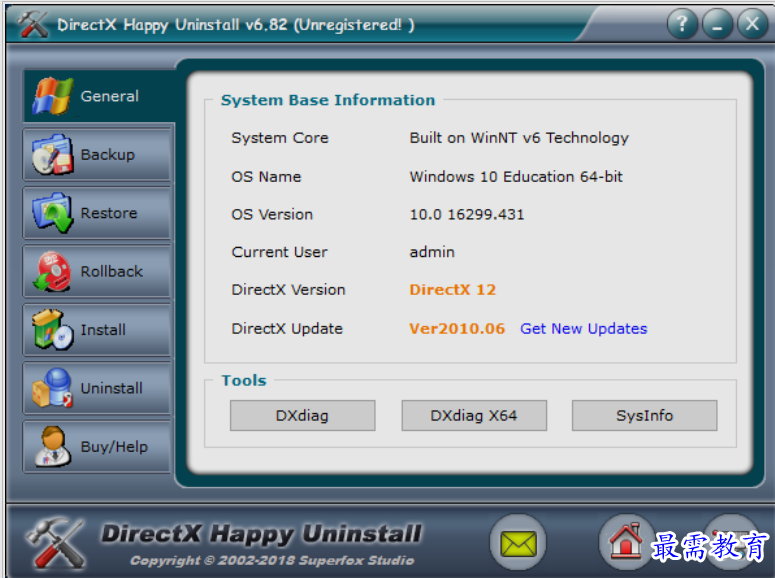Run the DXdiag X64 tool
The image size is (775, 578).
(x=473, y=415)
